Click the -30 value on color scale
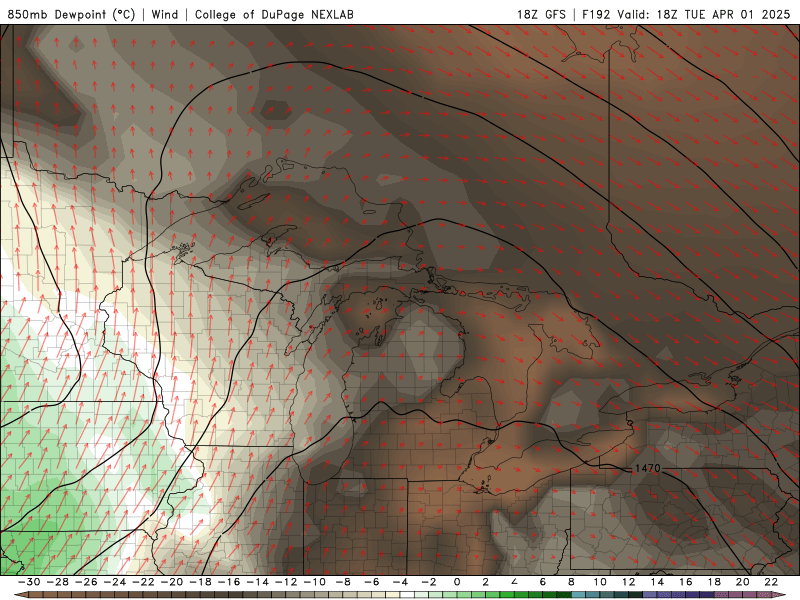This screenshot has width=800, height=600. (29, 582)
